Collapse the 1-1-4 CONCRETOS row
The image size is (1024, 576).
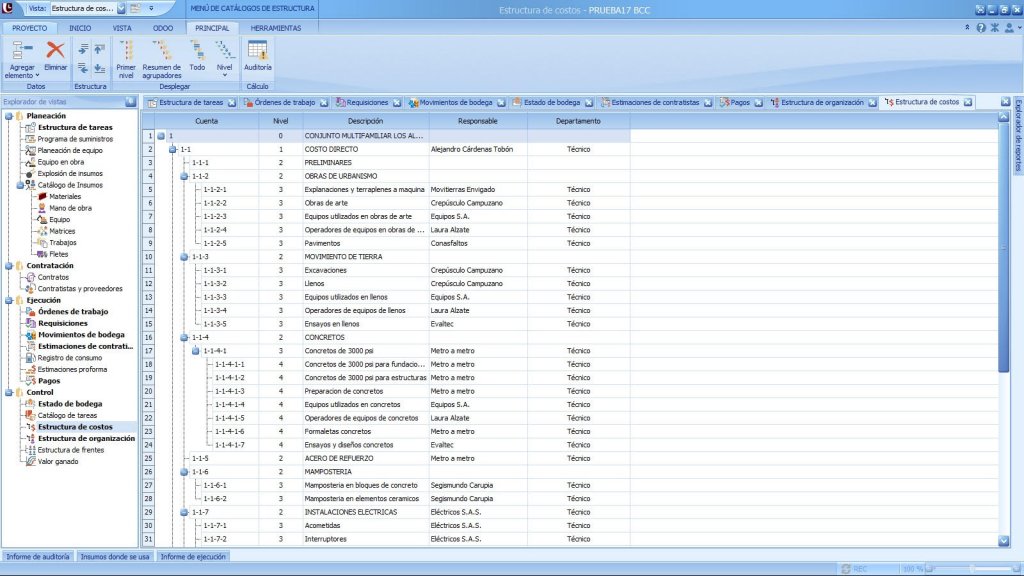[184, 337]
